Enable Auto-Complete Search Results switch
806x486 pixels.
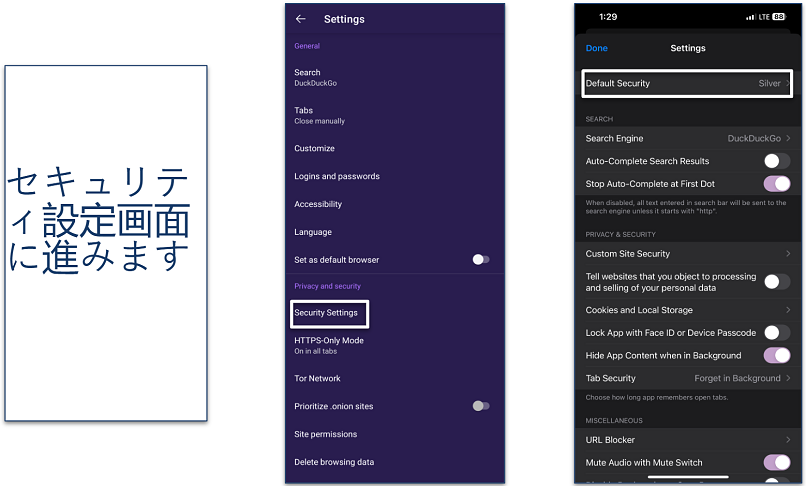pyautogui.click(x=776, y=161)
